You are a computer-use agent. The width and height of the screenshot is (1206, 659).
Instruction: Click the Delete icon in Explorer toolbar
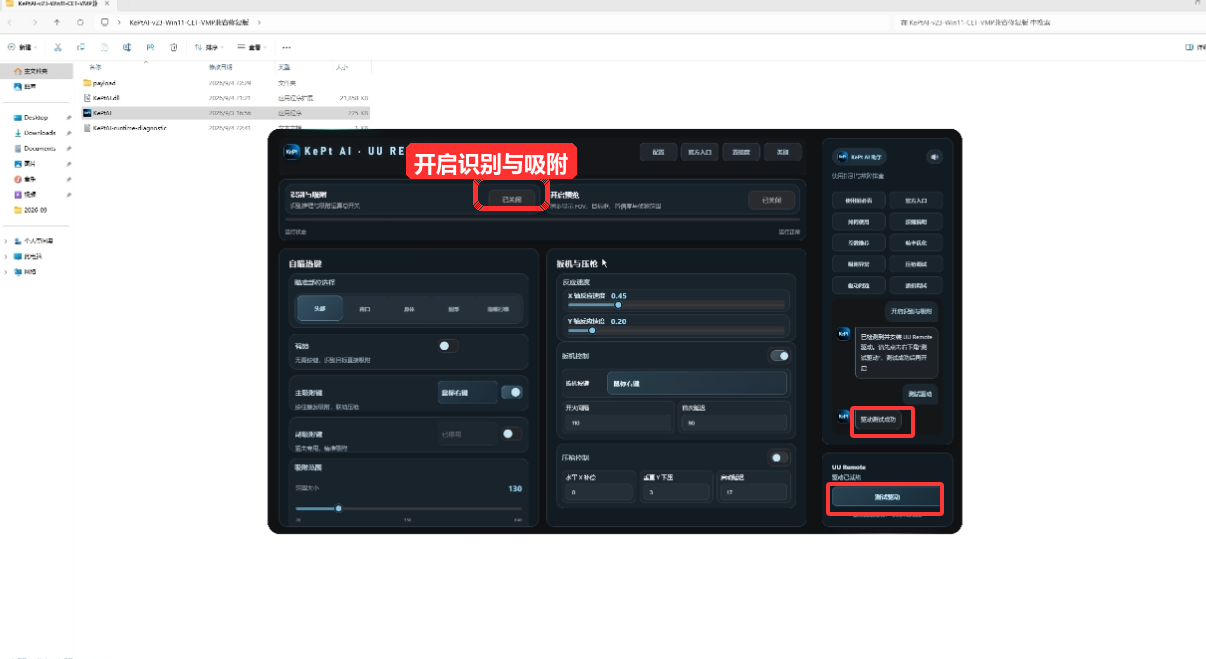pos(173,47)
